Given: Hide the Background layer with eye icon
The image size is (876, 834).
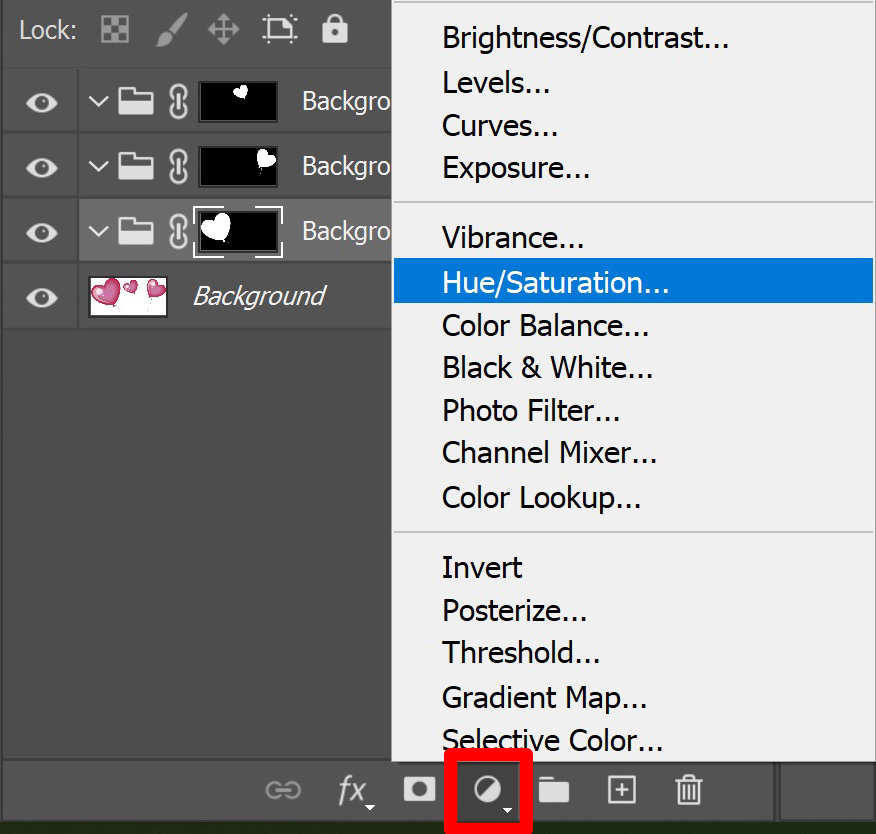Looking at the screenshot, I should point(42,297).
